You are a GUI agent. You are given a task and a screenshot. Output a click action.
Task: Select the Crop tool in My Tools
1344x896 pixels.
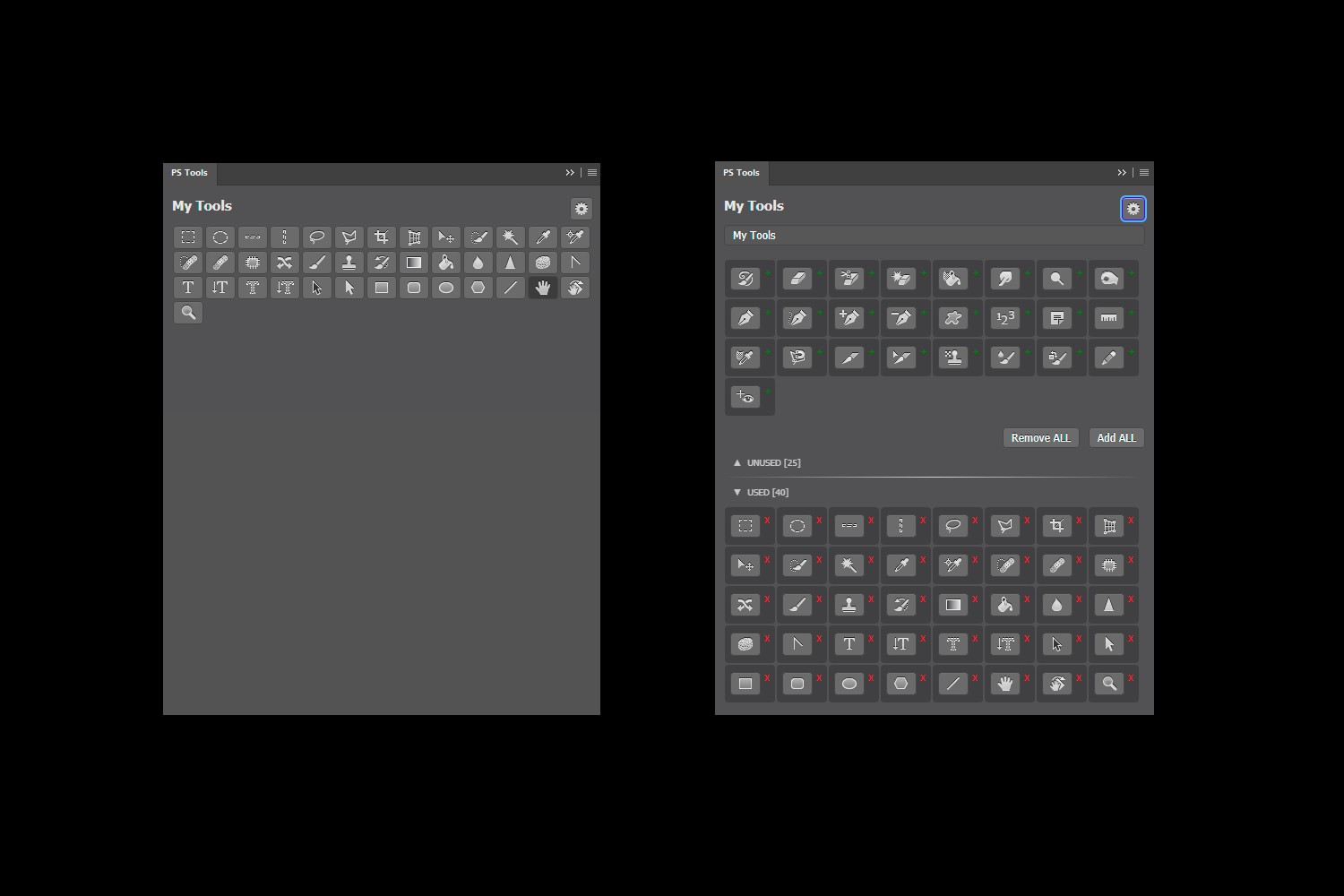pos(381,237)
